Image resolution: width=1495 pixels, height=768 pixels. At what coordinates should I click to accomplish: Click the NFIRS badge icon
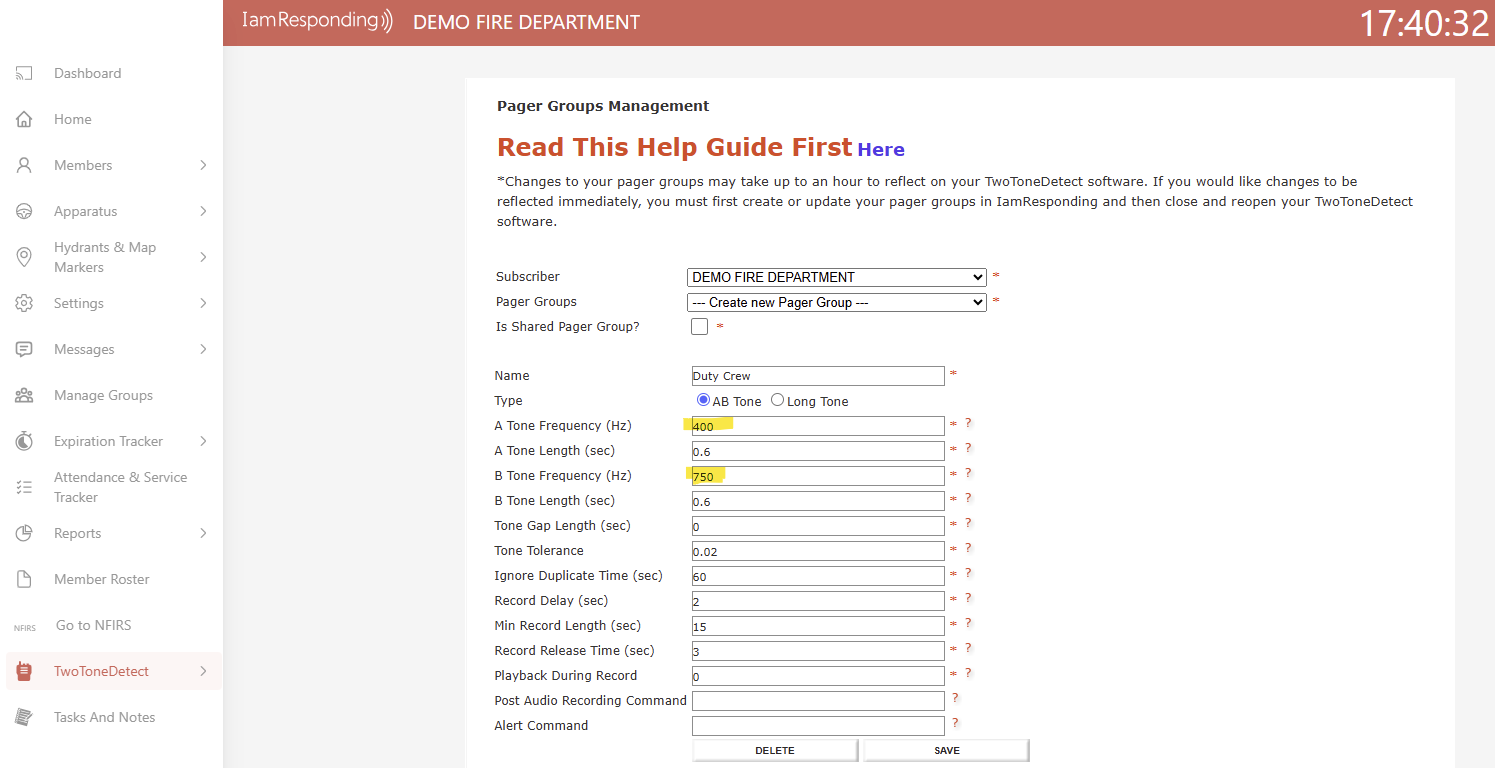coord(24,628)
